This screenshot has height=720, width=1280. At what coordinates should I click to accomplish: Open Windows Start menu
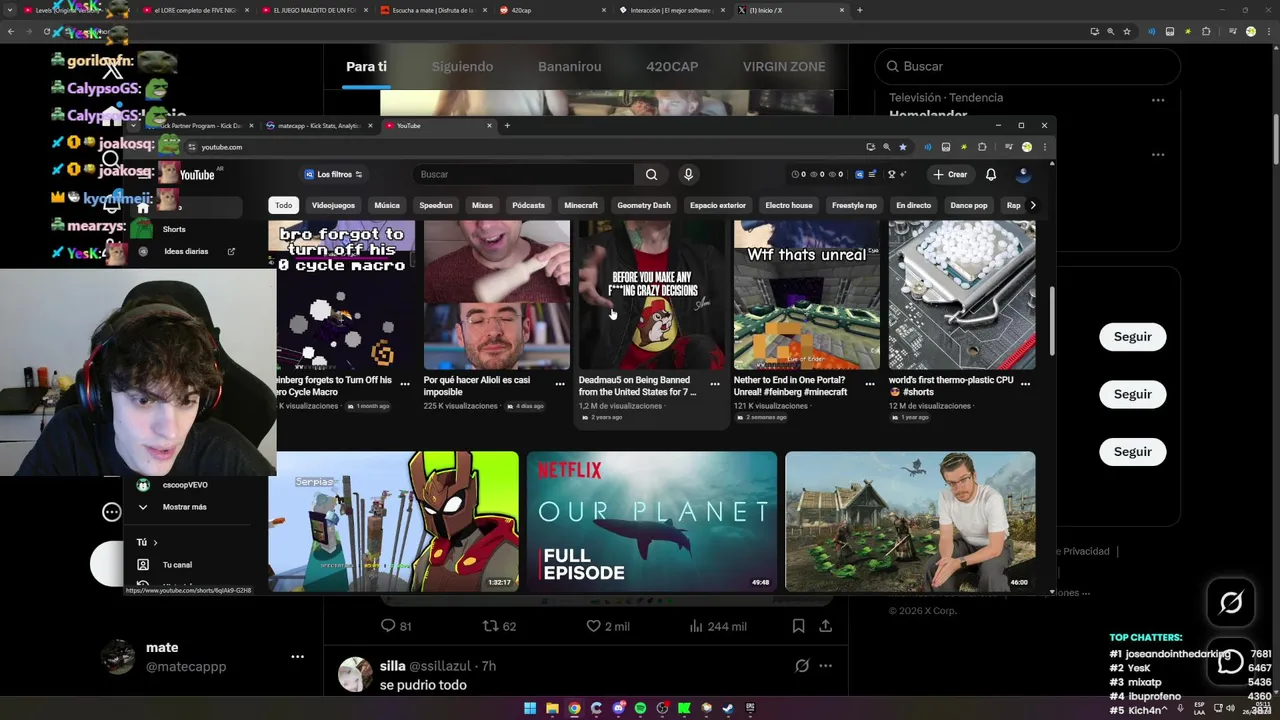[530, 708]
